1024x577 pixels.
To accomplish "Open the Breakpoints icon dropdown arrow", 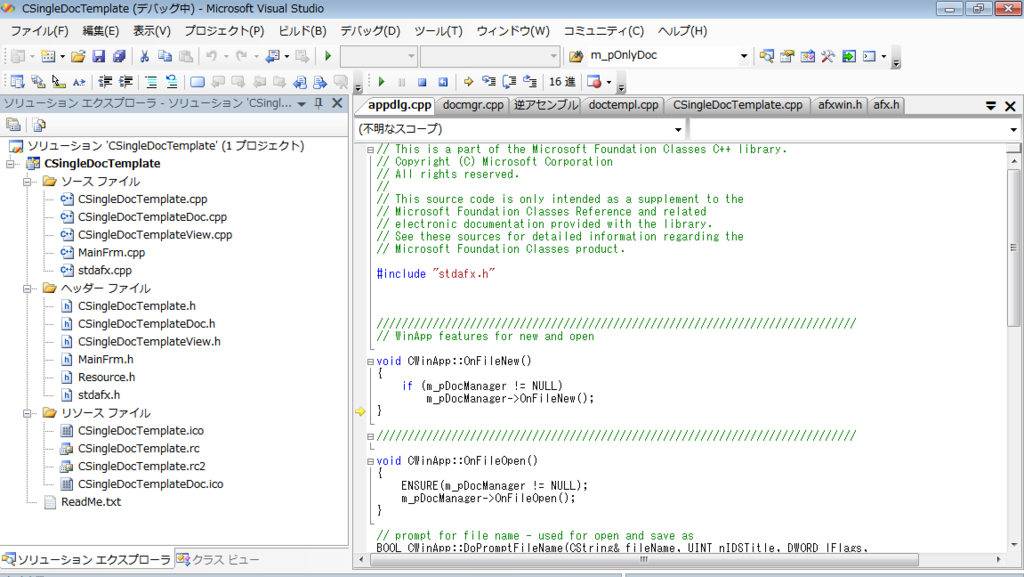I will tap(609, 82).
